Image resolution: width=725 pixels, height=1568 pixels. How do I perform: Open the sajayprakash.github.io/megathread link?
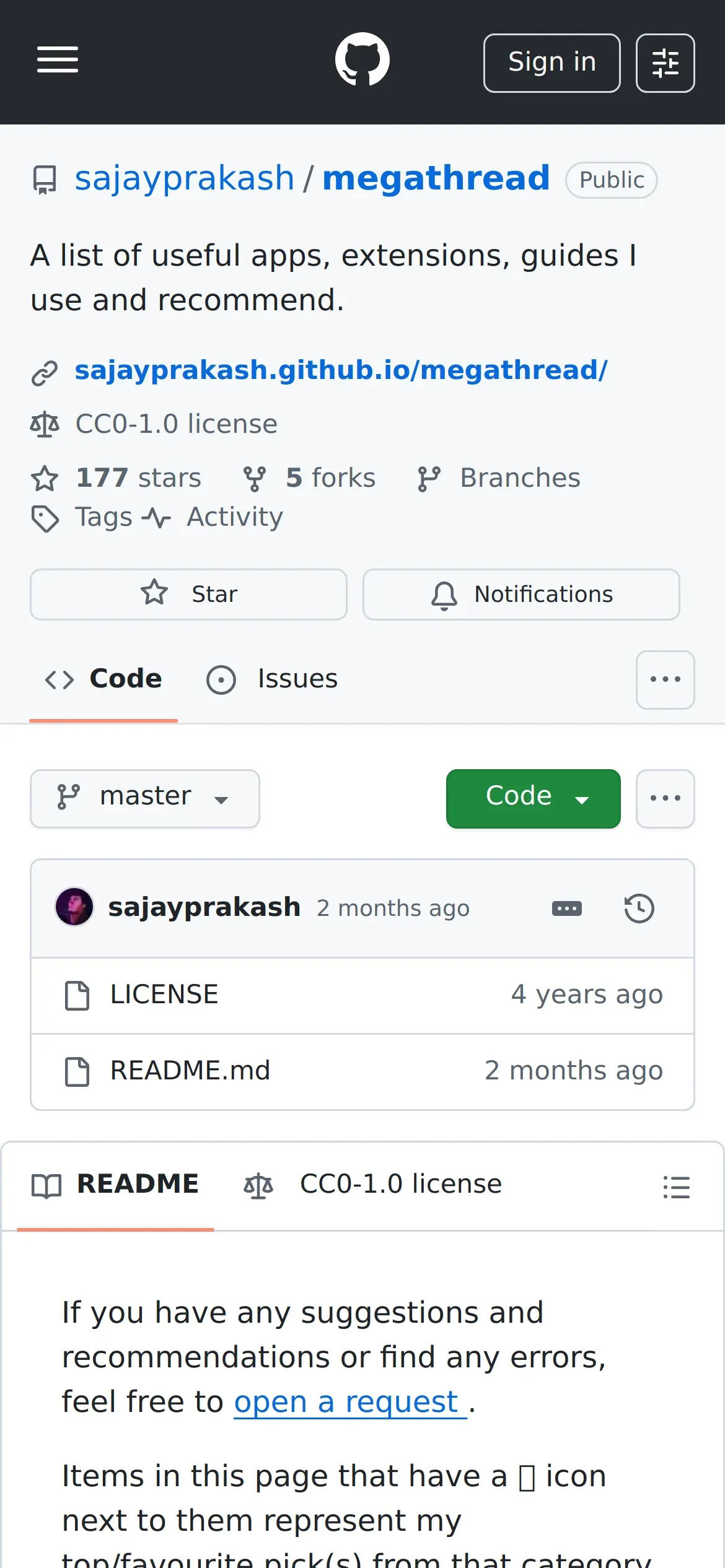[341, 370]
